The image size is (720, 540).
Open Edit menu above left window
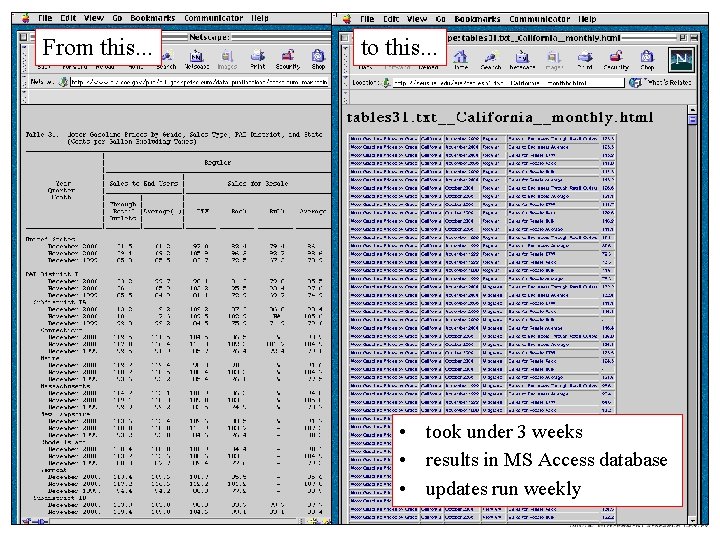tap(68, 18)
